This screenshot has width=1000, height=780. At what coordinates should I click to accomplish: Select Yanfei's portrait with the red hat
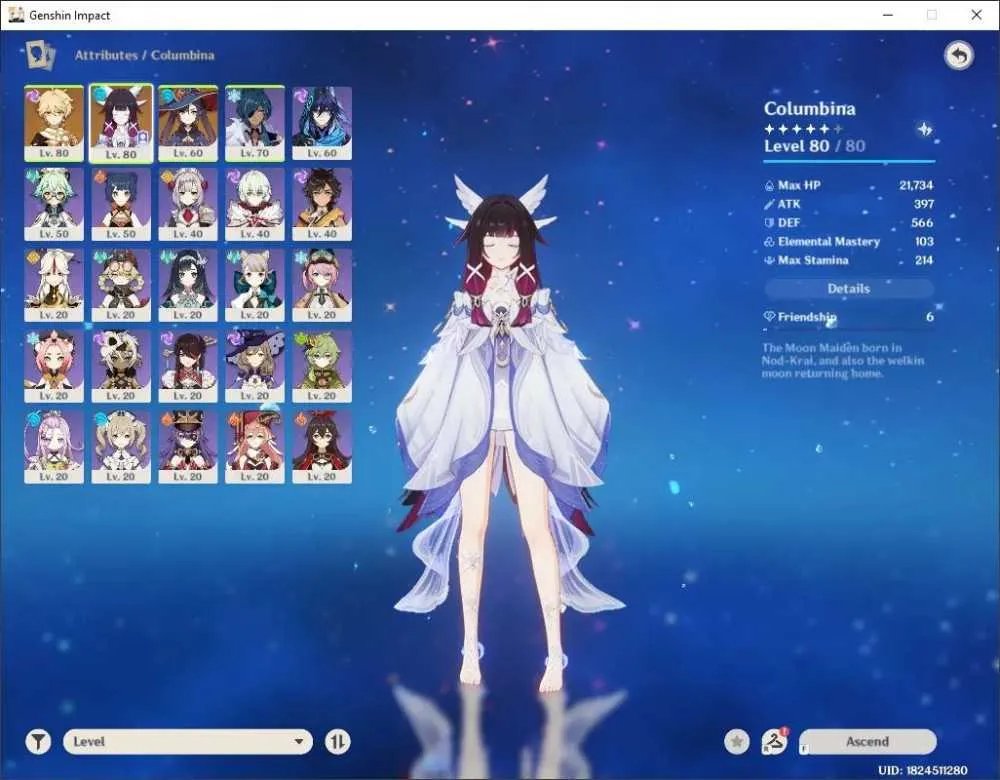pos(255,448)
